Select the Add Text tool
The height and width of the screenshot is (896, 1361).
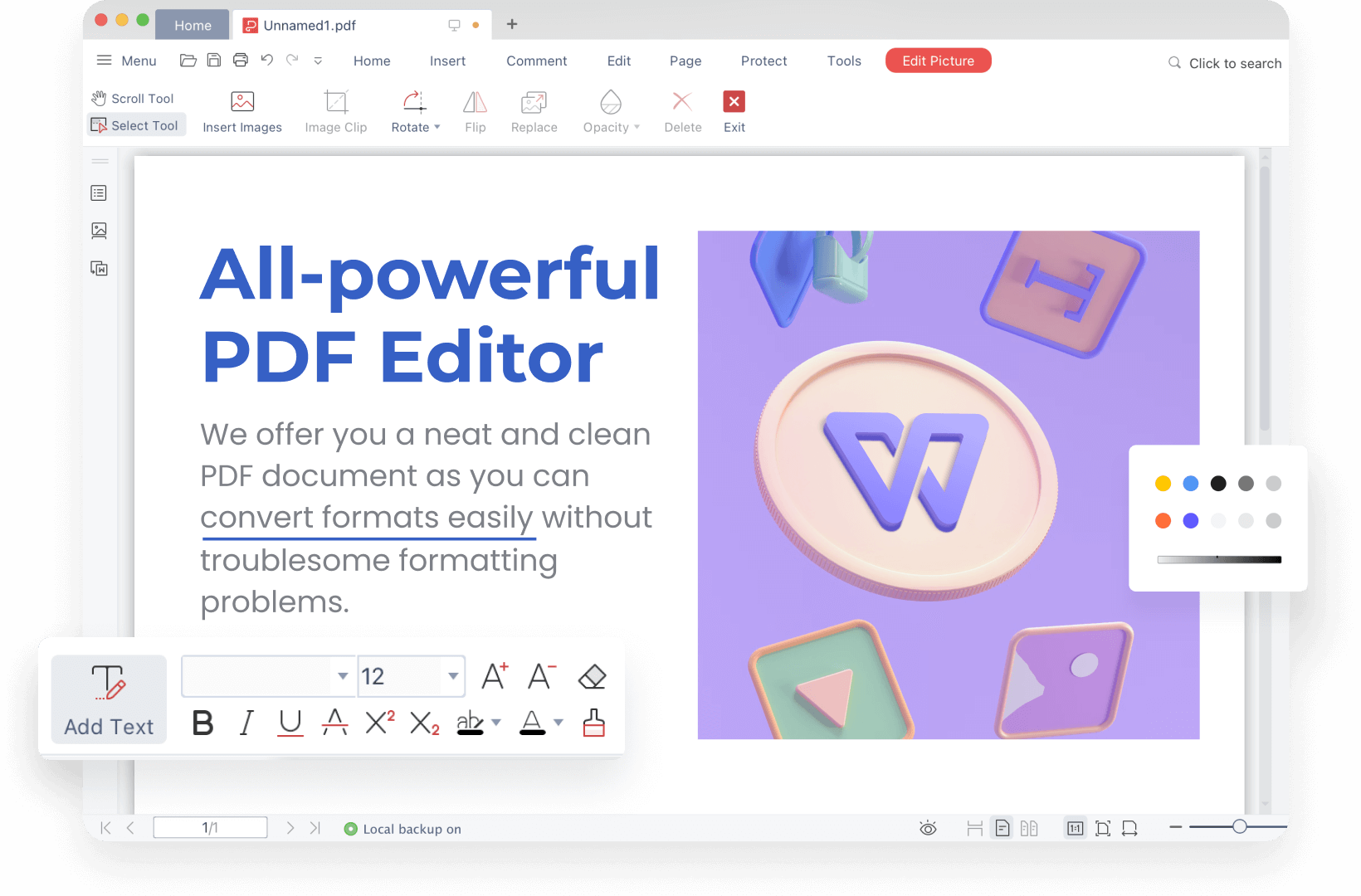(x=109, y=699)
